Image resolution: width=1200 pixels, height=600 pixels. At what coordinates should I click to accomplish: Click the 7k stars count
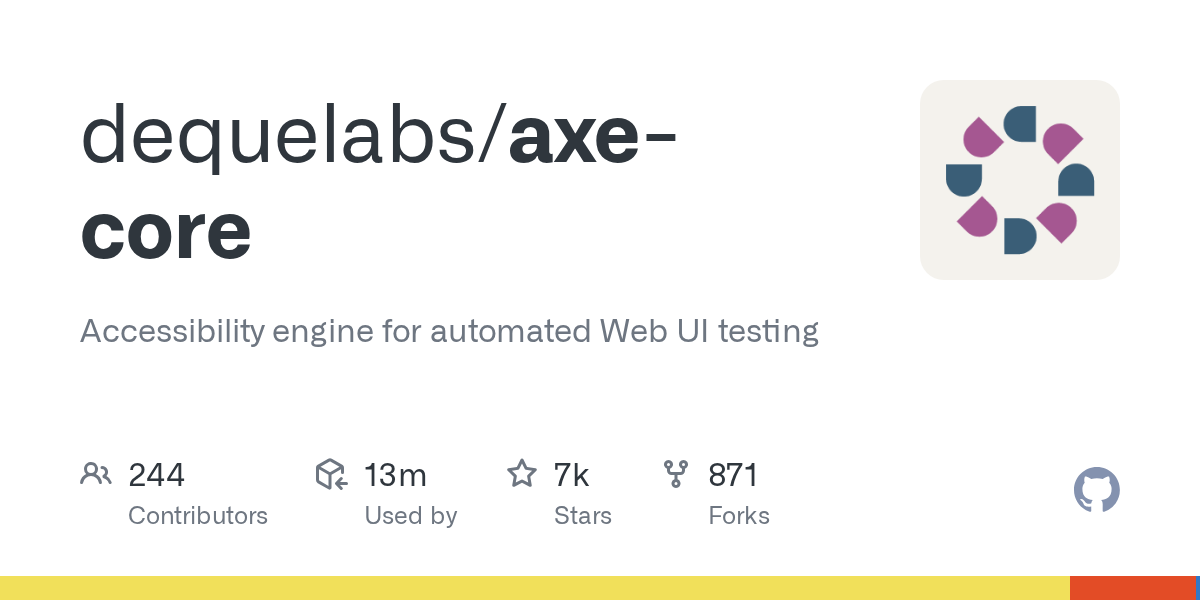[571, 475]
